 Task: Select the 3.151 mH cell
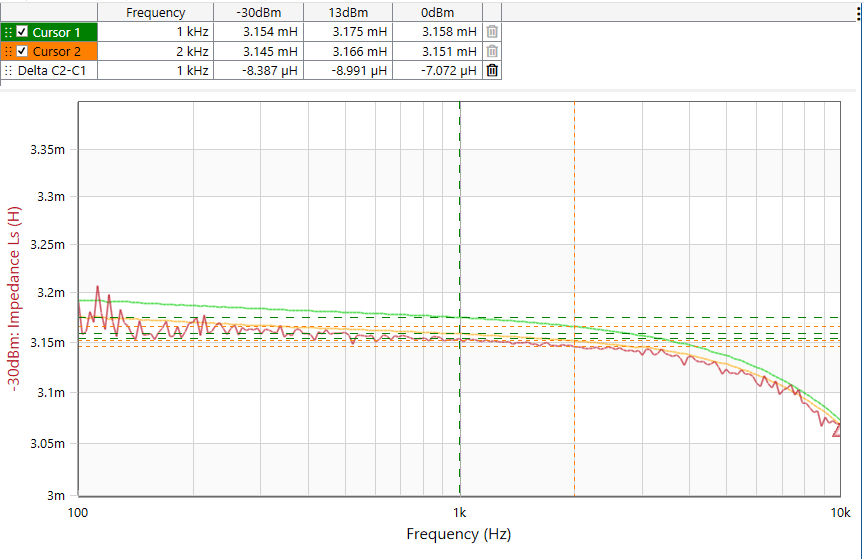tap(438, 51)
